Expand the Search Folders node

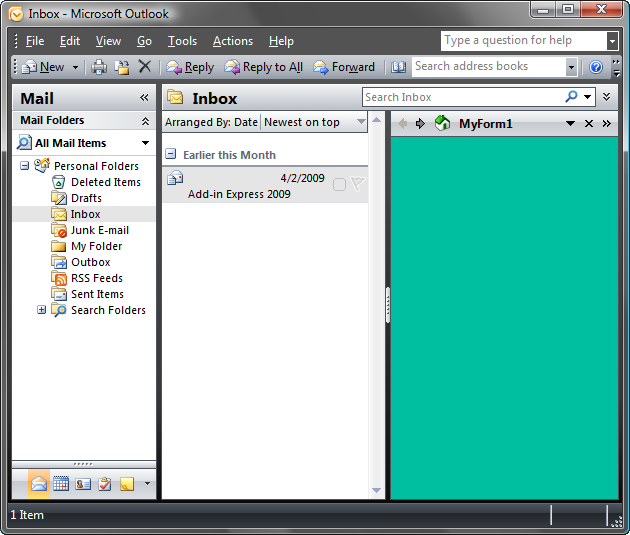point(41,310)
